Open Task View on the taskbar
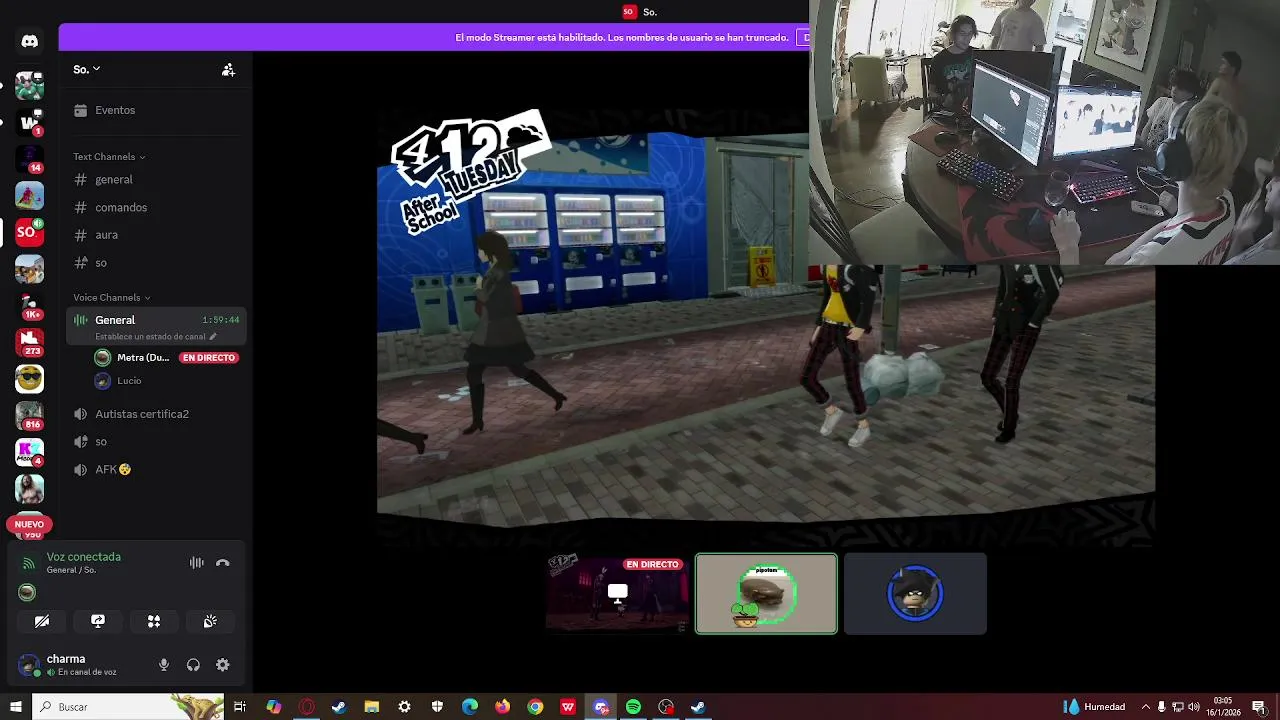This screenshot has width=1280, height=720. [240, 707]
